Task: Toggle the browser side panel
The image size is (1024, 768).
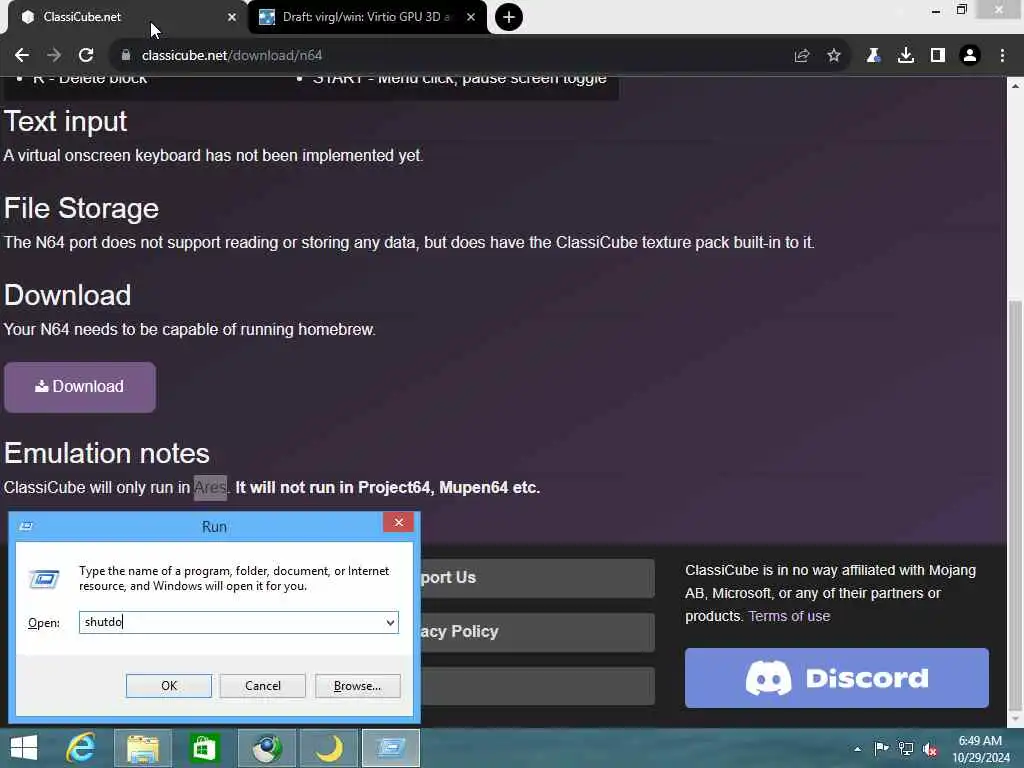Action: coord(938,56)
